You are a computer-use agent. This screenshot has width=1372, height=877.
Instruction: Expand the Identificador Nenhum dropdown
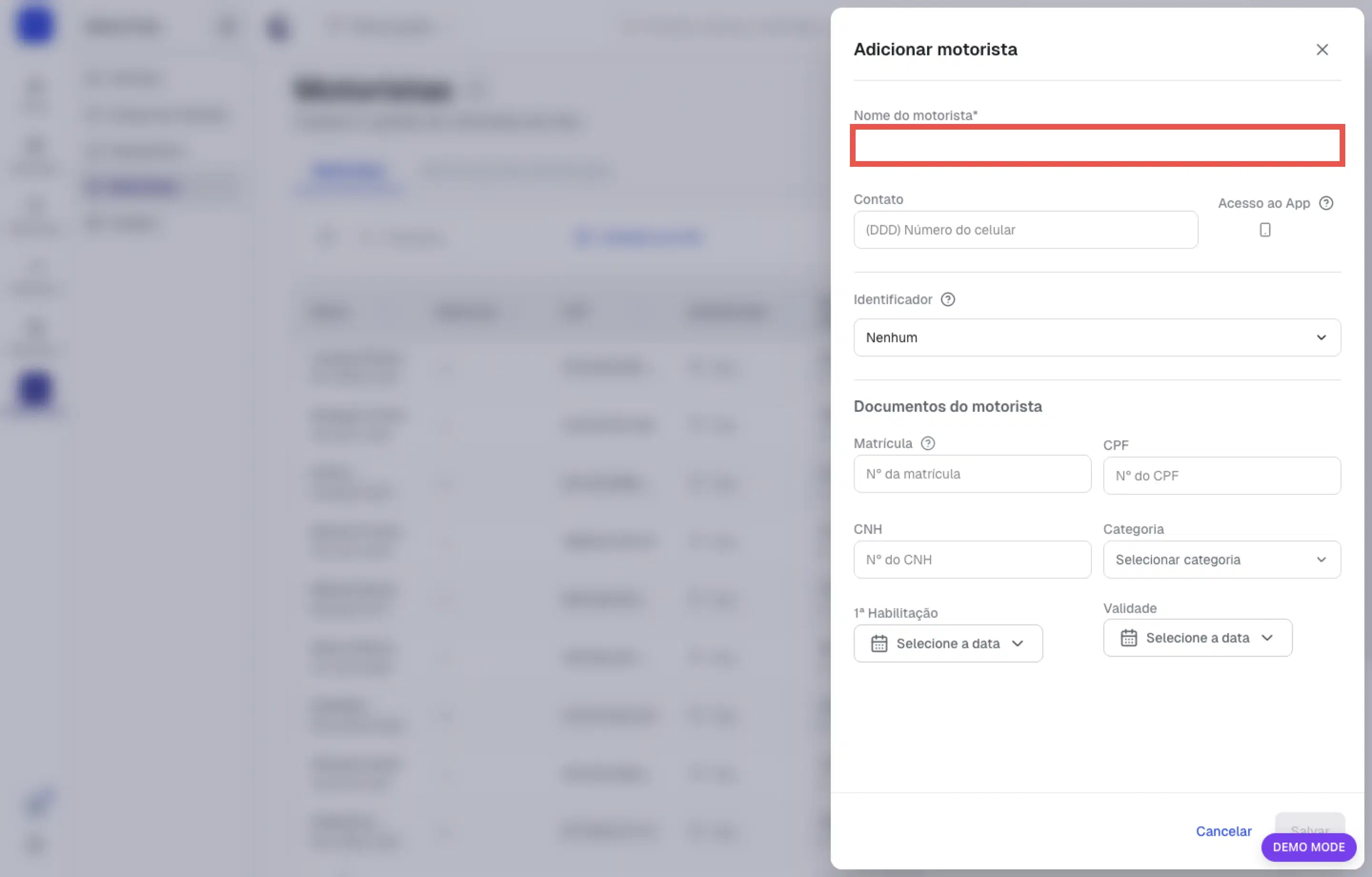tap(1097, 337)
